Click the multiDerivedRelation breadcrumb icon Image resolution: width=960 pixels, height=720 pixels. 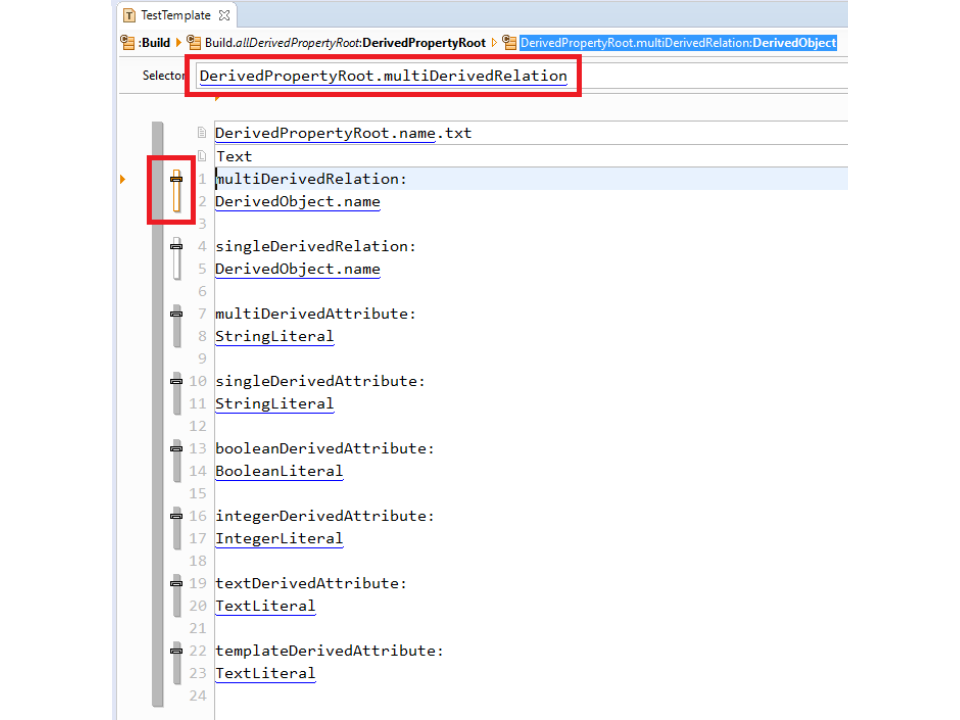pos(511,43)
